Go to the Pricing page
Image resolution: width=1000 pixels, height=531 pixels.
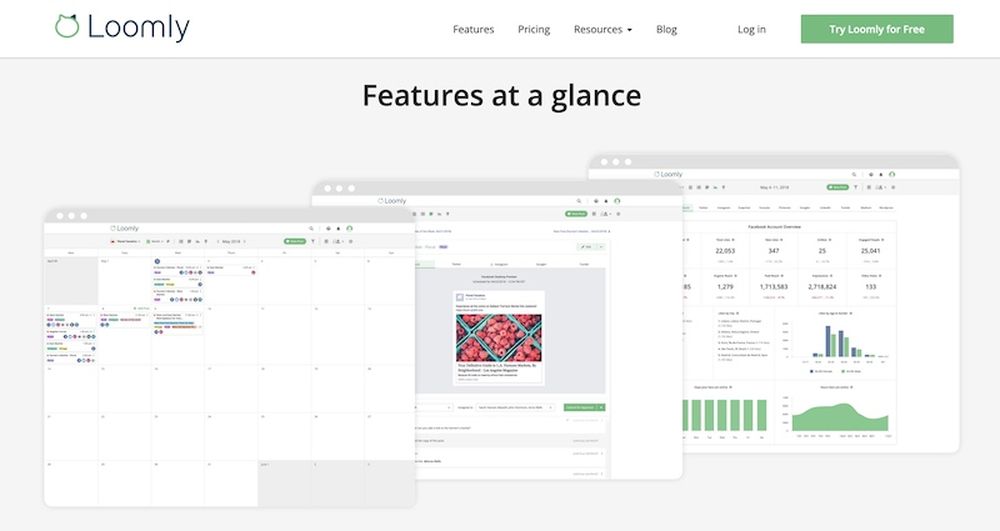click(534, 29)
